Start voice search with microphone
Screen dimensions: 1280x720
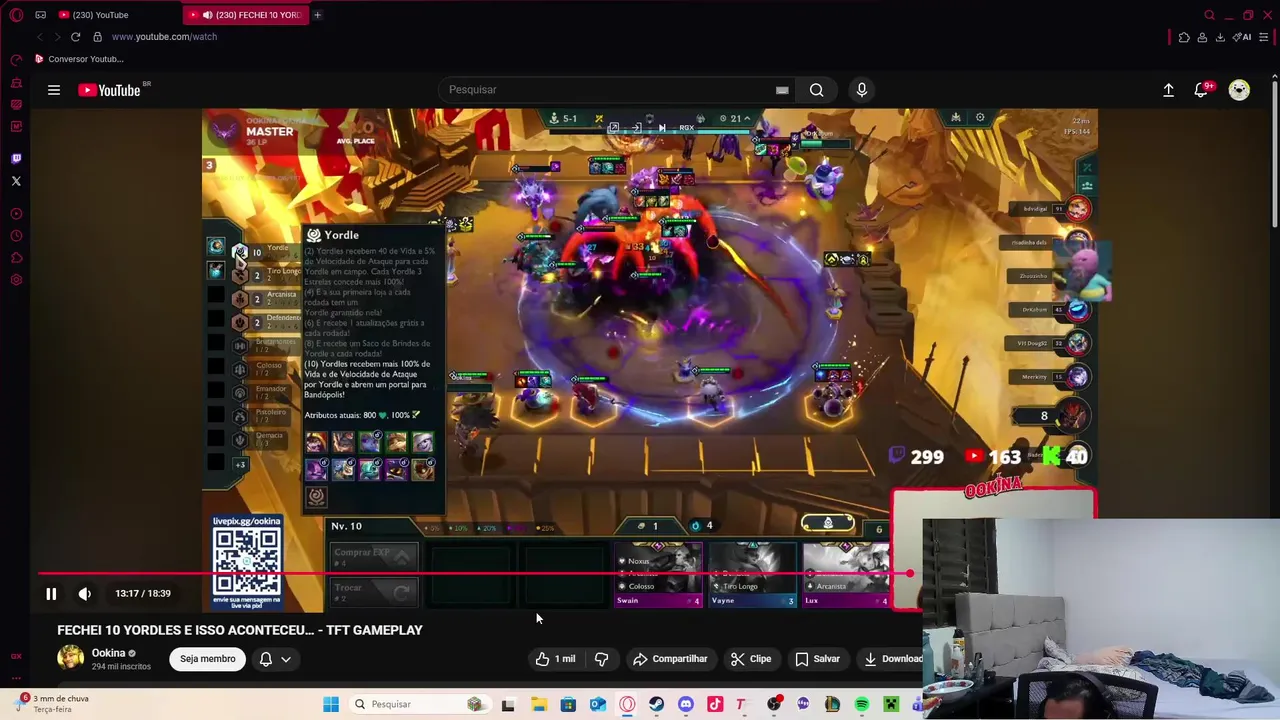861,90
